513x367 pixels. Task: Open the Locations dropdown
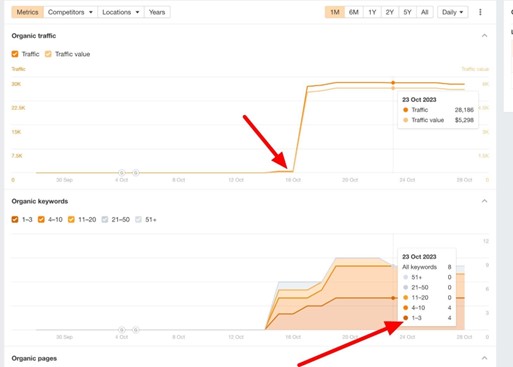[x=121, y=12]
